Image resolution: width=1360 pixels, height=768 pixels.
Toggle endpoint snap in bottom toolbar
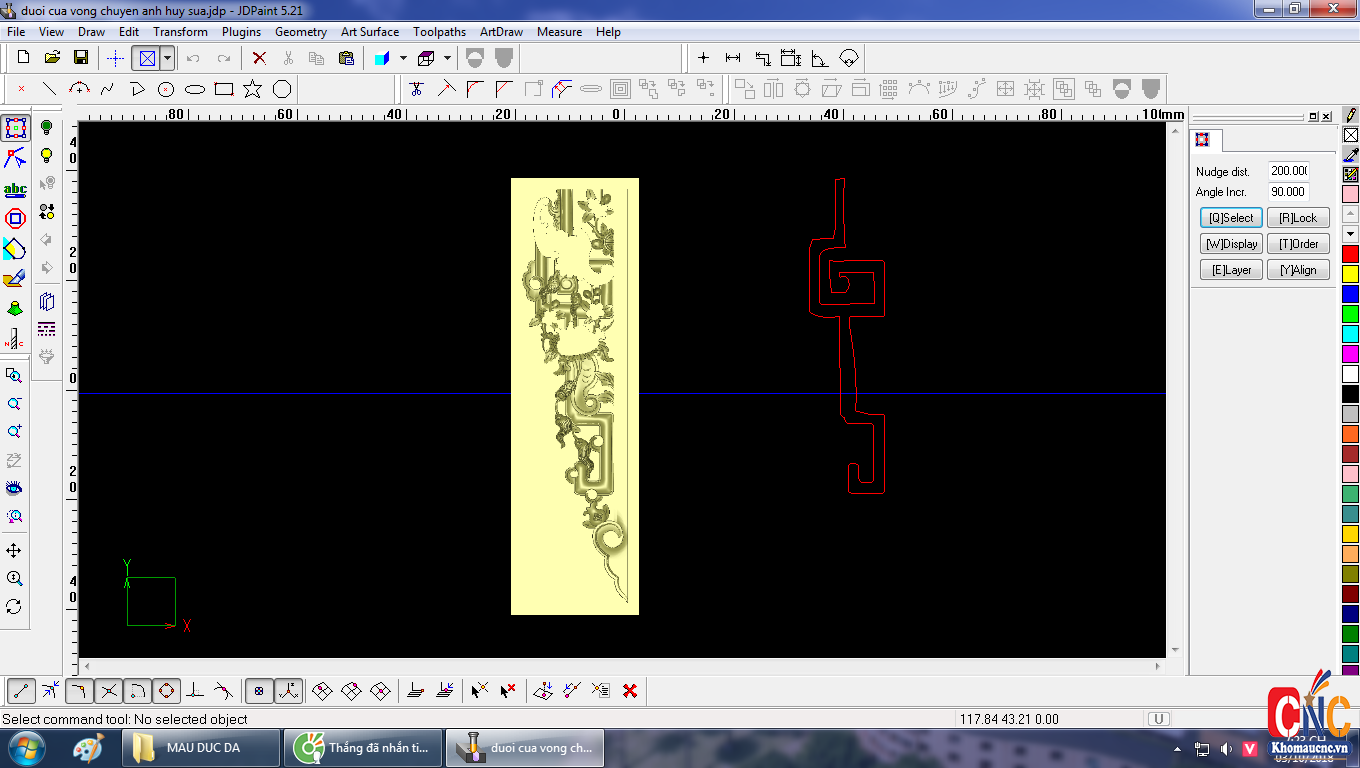22,690
